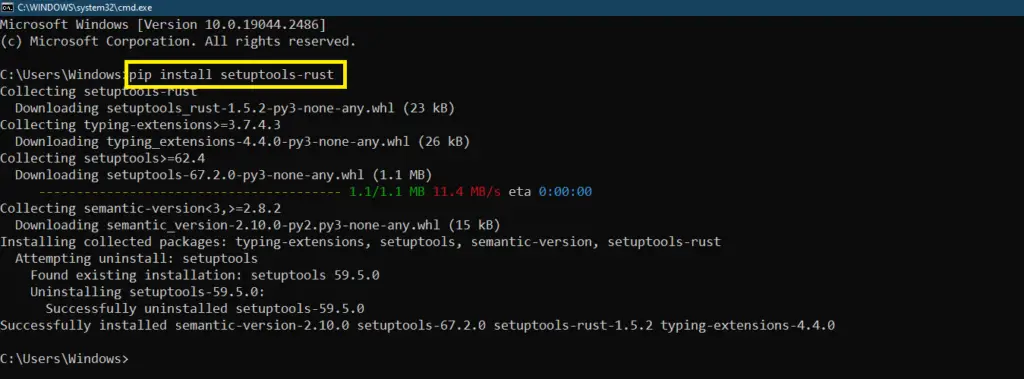Click the Microsoft Corporation copyright line
Viewport: 1024px width, 379px height.
click(x=178, y=41)
